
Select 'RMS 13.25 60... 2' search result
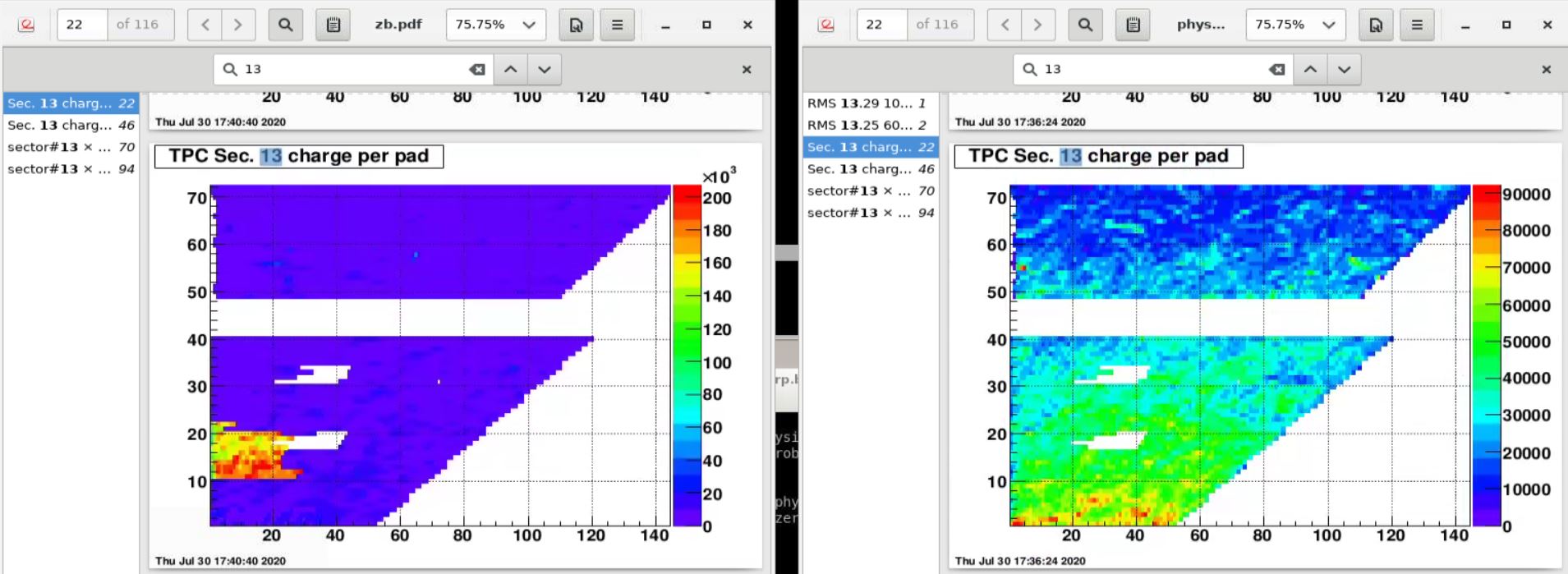[871, 125]
